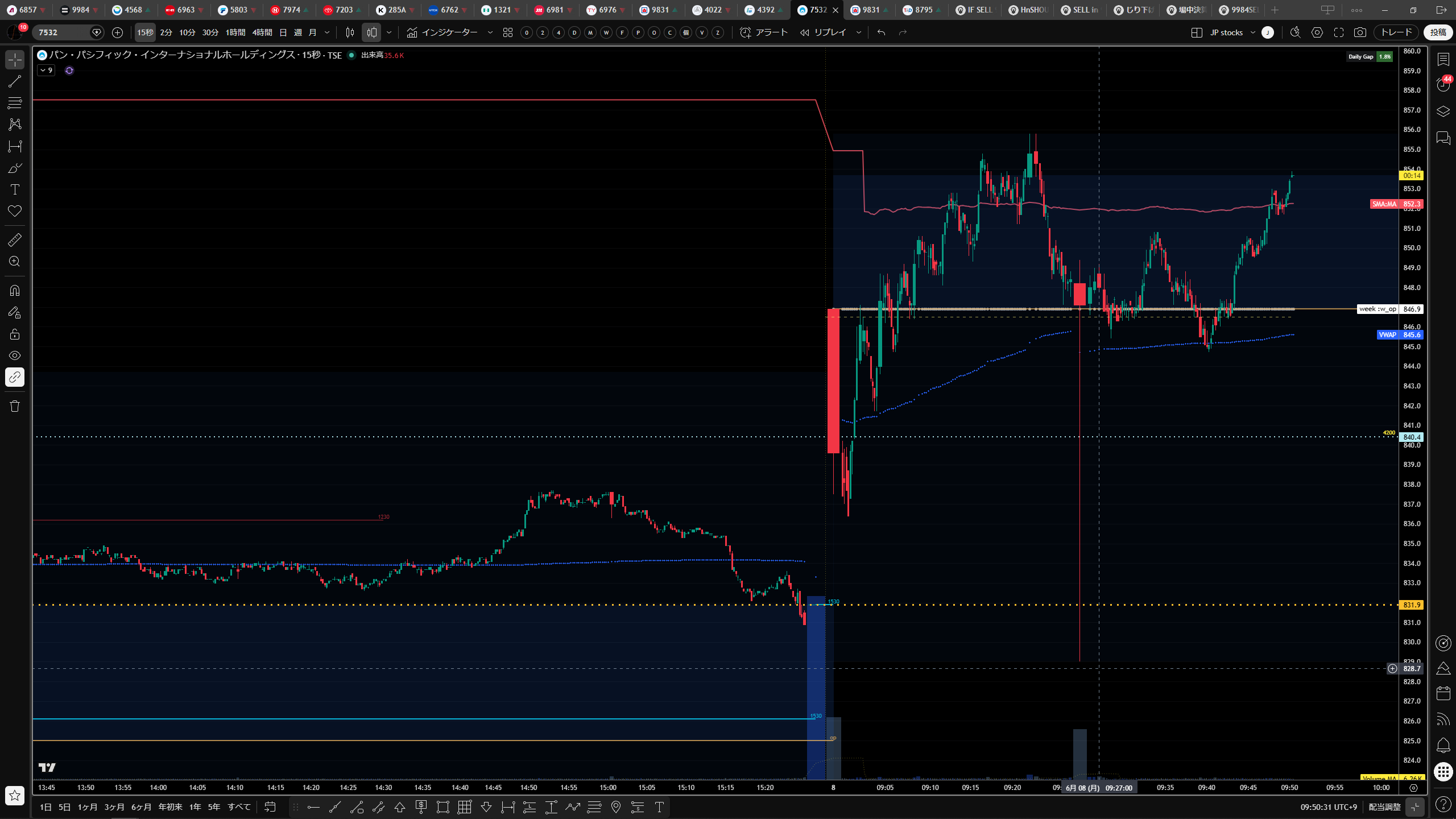1456x819 pixels.
Task: Take a chart snapshot with camera icon
Action: 1360,32
